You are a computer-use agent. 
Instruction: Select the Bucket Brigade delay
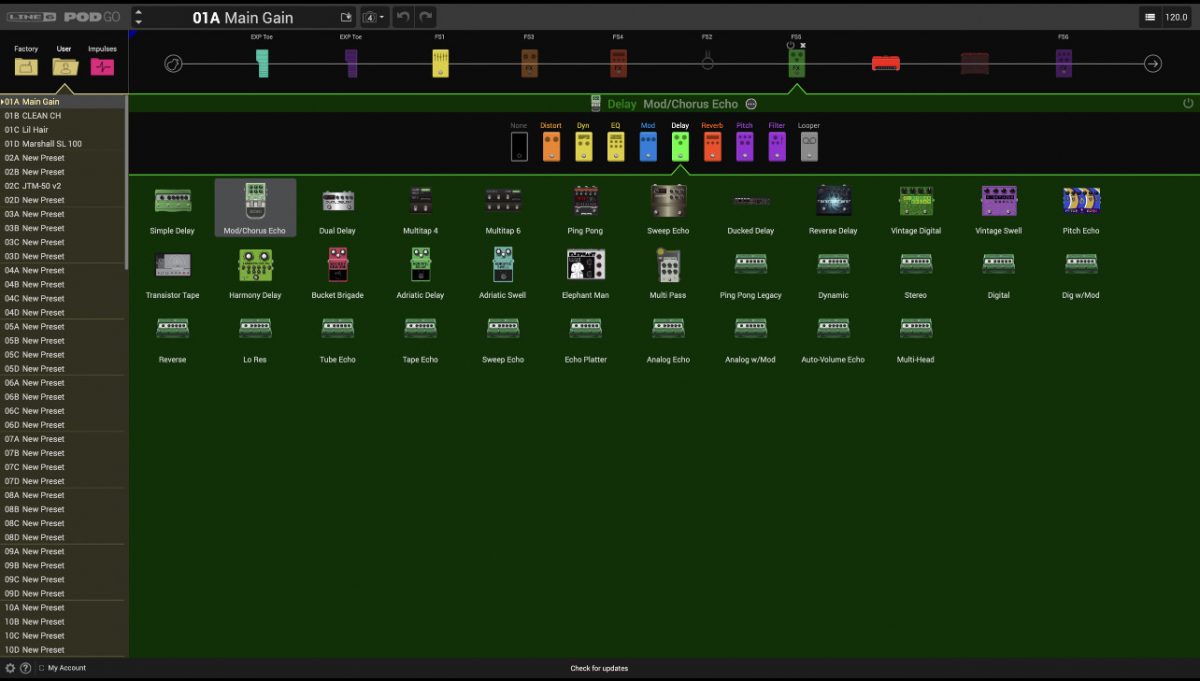coord(337,274)
